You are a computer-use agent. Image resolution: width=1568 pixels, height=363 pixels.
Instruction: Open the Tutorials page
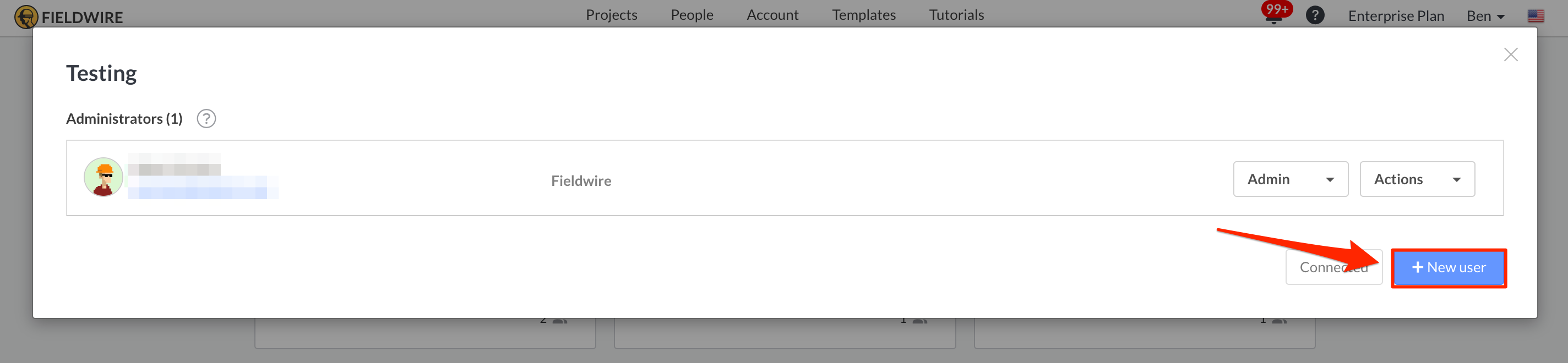(x=956, y=15)
